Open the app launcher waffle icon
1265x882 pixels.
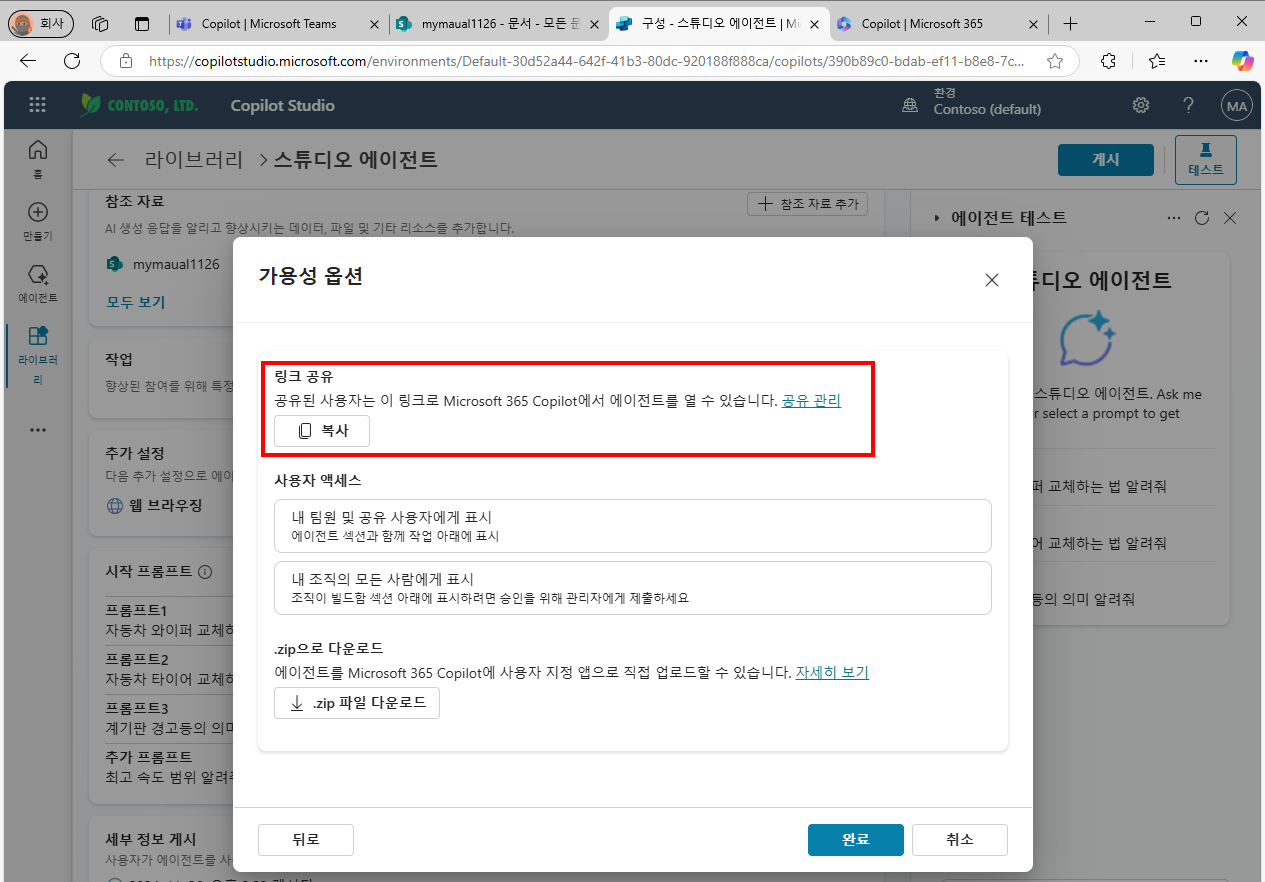click(x=37, y=105)
